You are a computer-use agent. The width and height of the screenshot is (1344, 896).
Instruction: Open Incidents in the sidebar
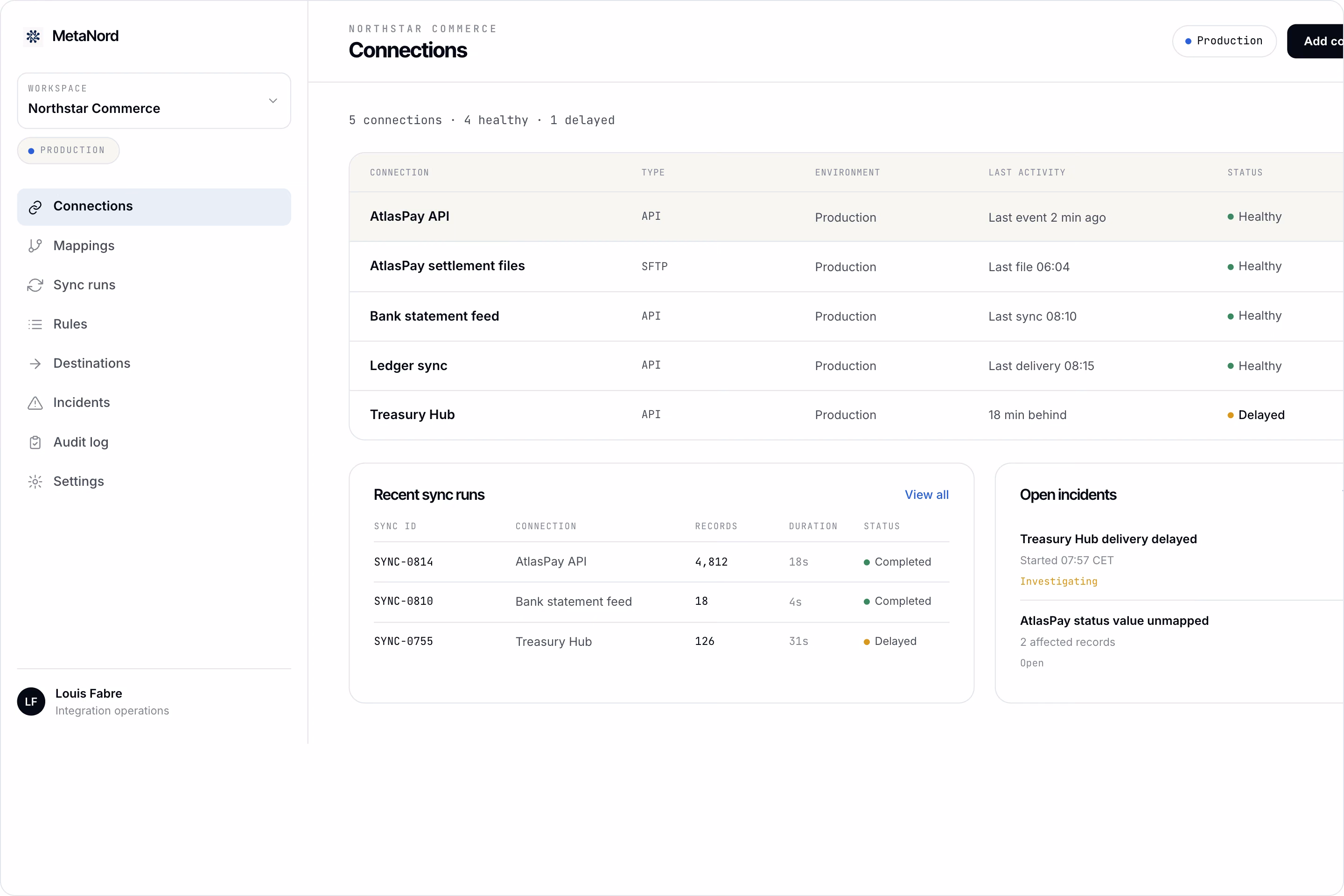(154, 403)
